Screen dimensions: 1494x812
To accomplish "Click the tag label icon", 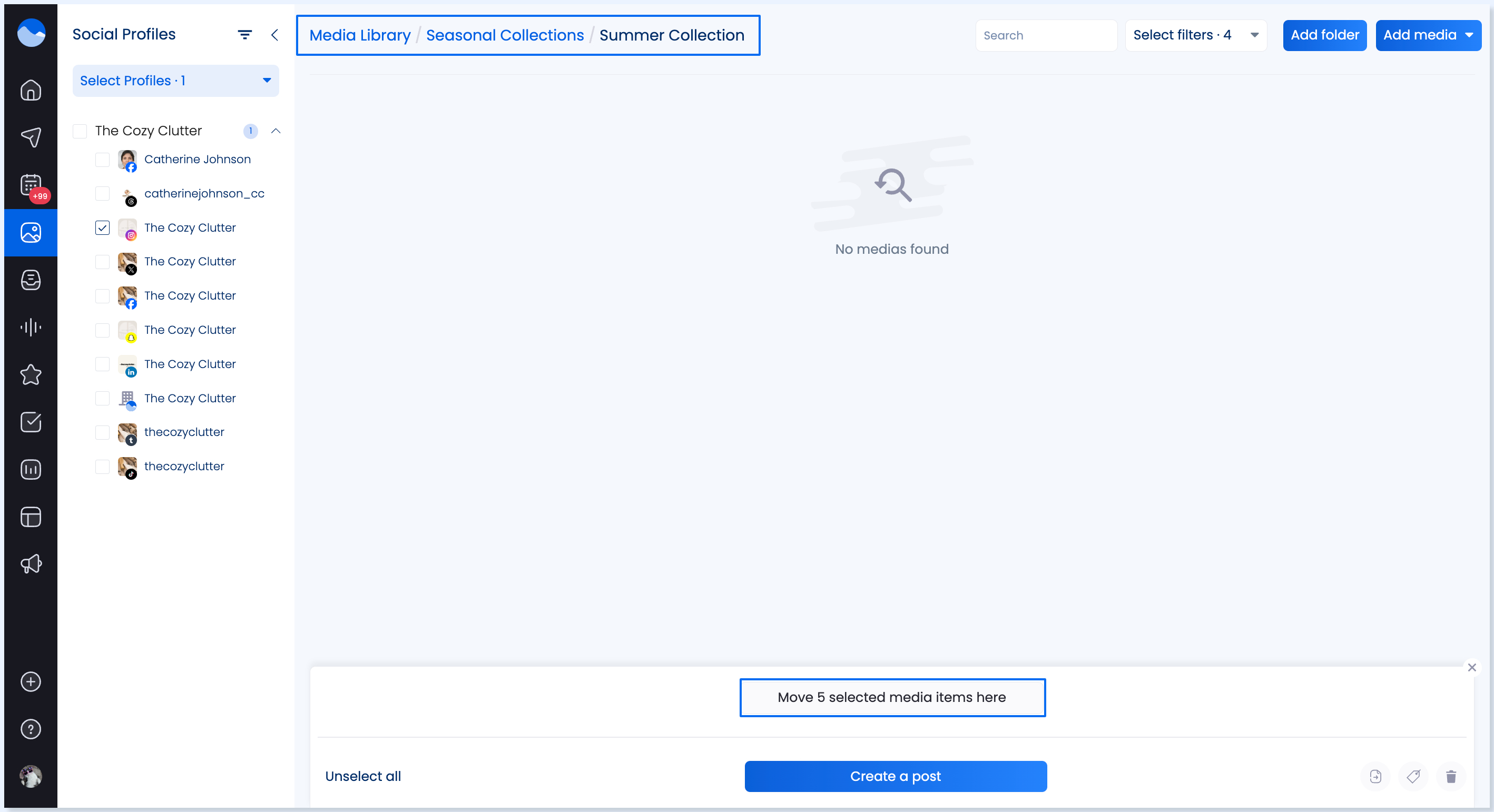I will (x=1413, y=776).
